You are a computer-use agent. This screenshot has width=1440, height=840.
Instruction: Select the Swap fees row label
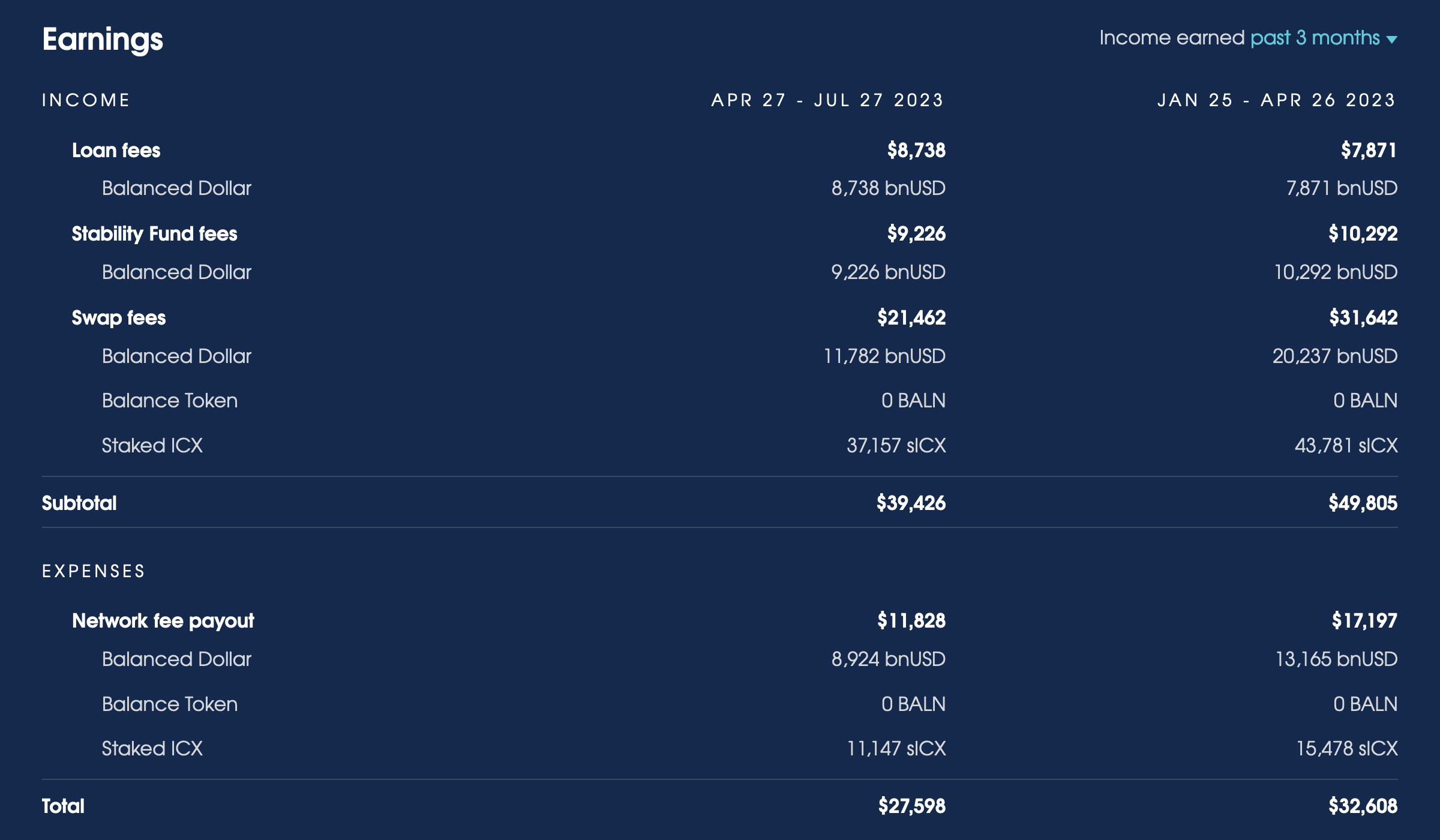pyautogui.click(x=119, y=318)
